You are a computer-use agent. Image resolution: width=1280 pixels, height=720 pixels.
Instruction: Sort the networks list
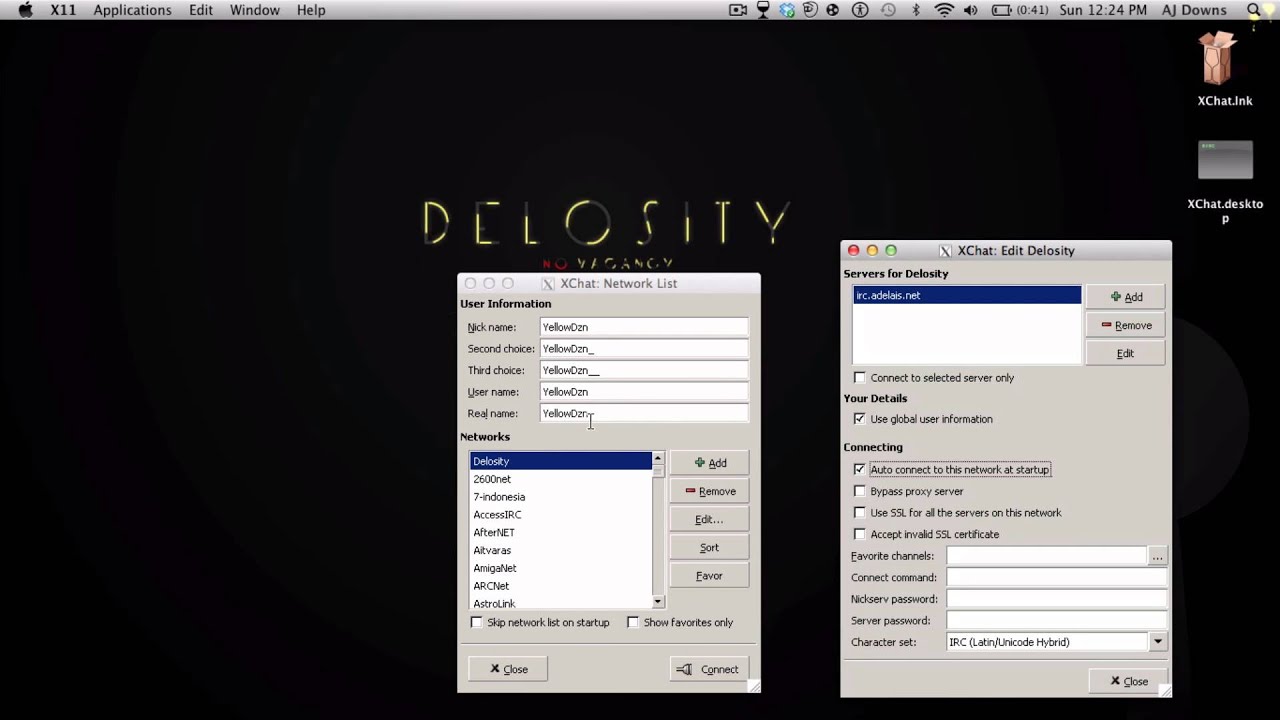709,547
